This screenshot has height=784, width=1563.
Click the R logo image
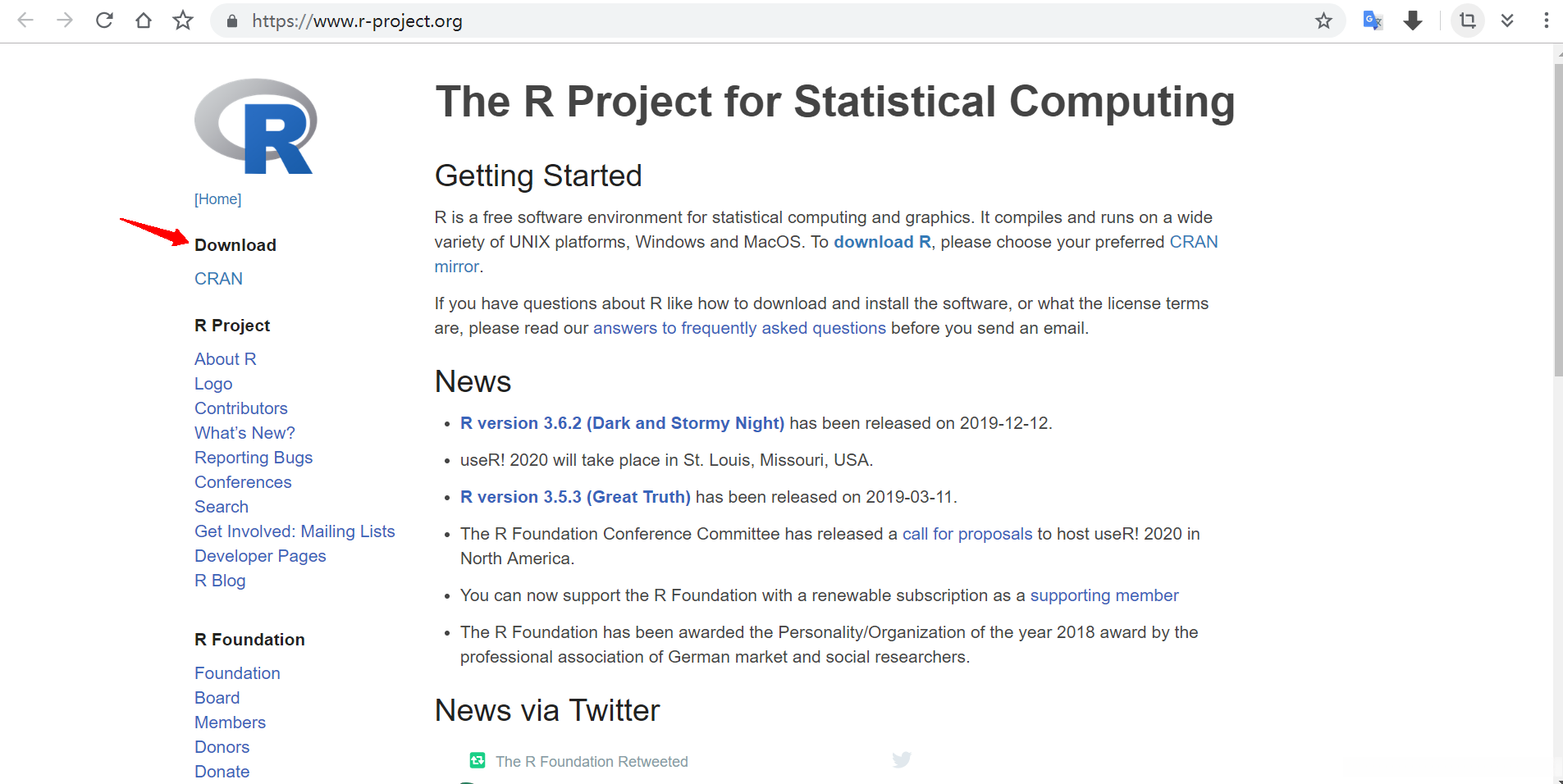[x=256, y=126]
